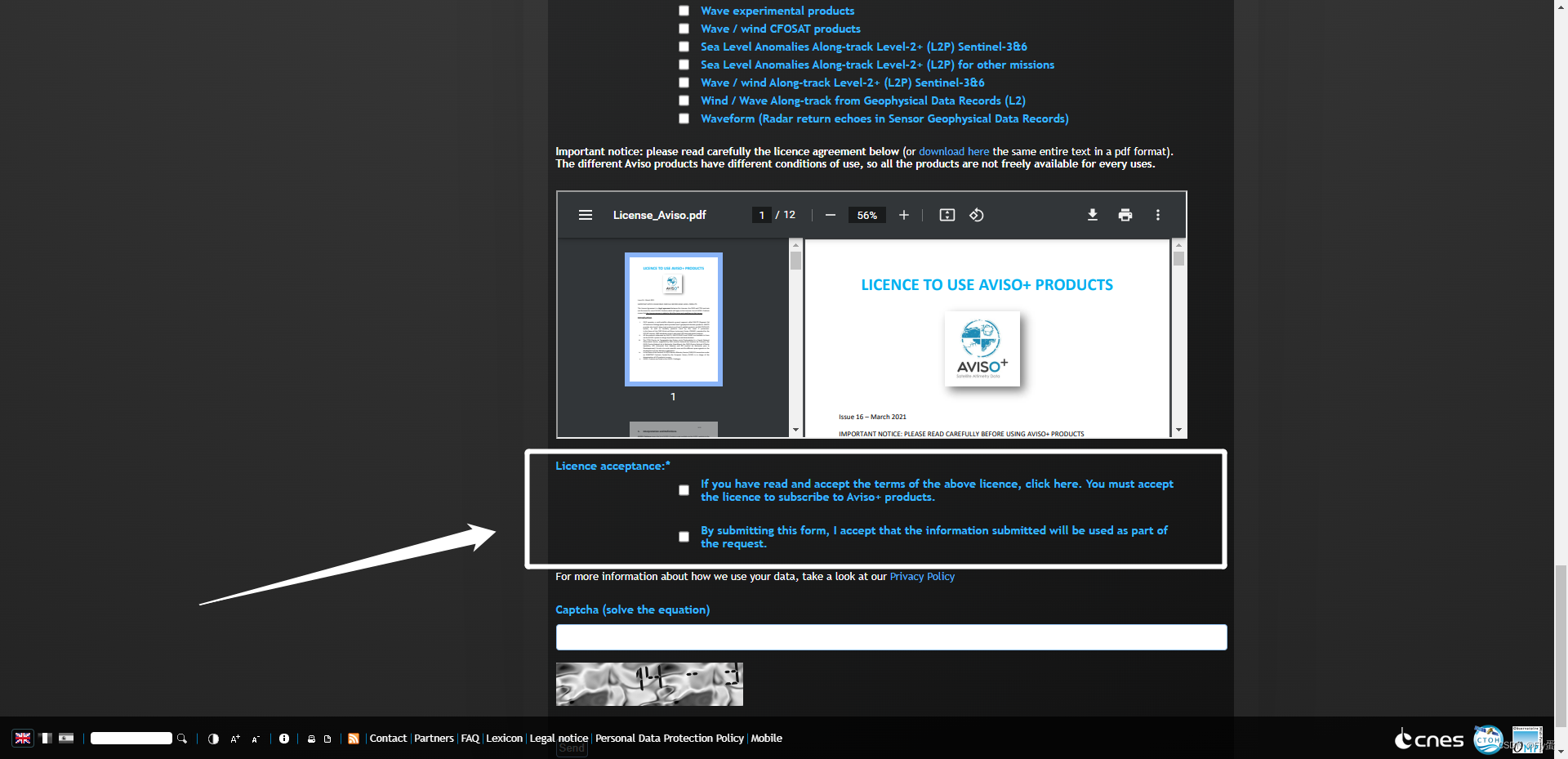Choose the third language flag icon

(x=66, y=738)
